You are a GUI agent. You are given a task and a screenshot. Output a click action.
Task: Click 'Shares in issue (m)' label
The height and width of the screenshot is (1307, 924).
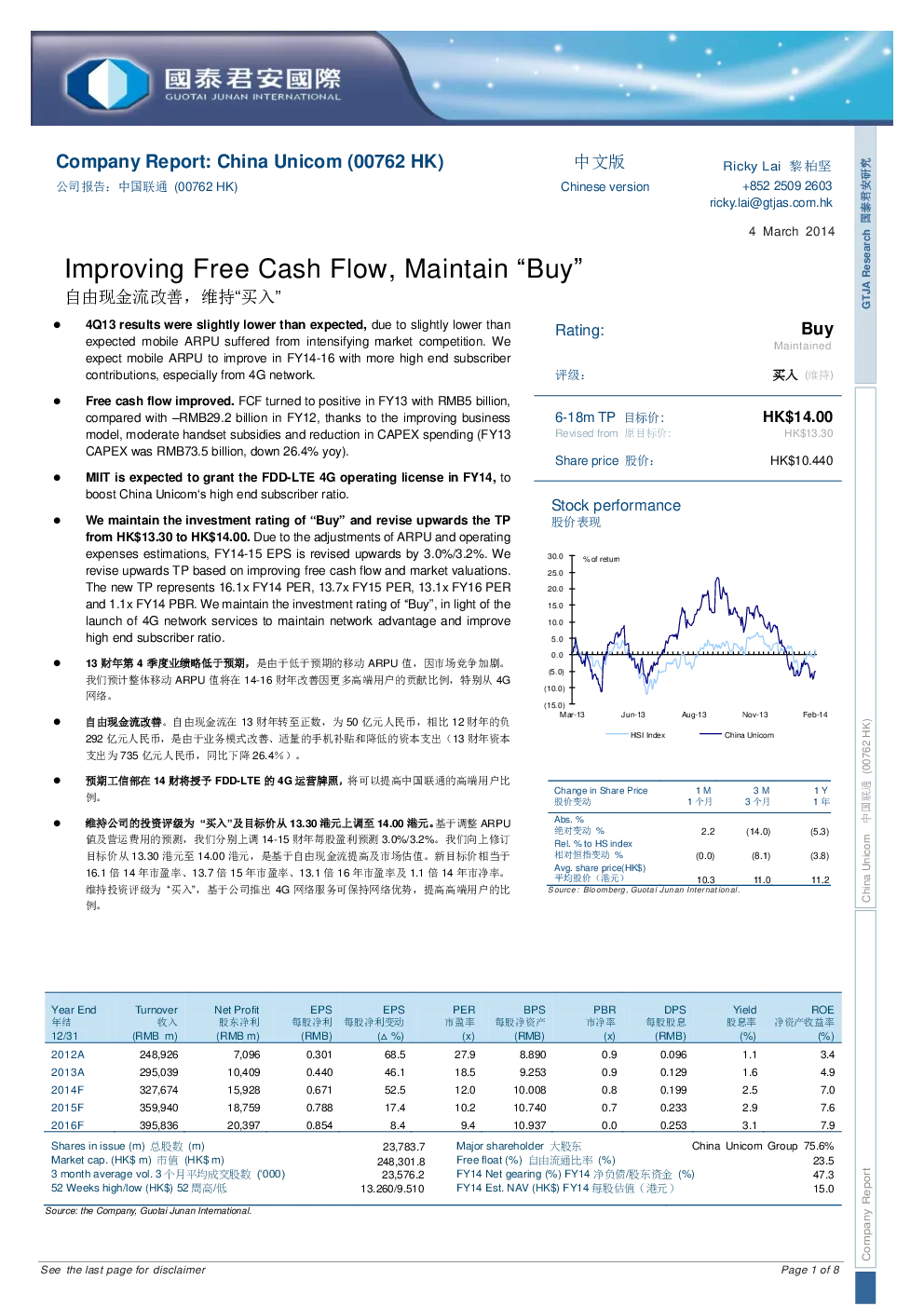click(98, 1146)
